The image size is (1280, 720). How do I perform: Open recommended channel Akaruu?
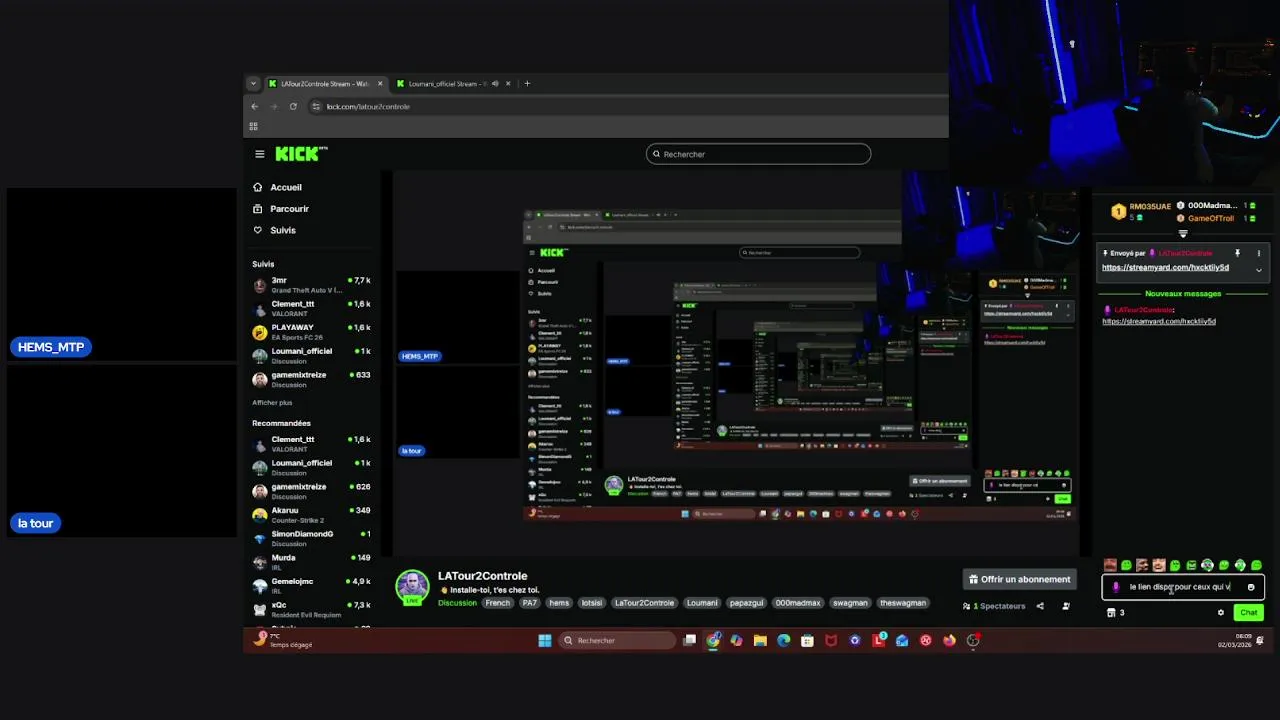tap(312, 514)
